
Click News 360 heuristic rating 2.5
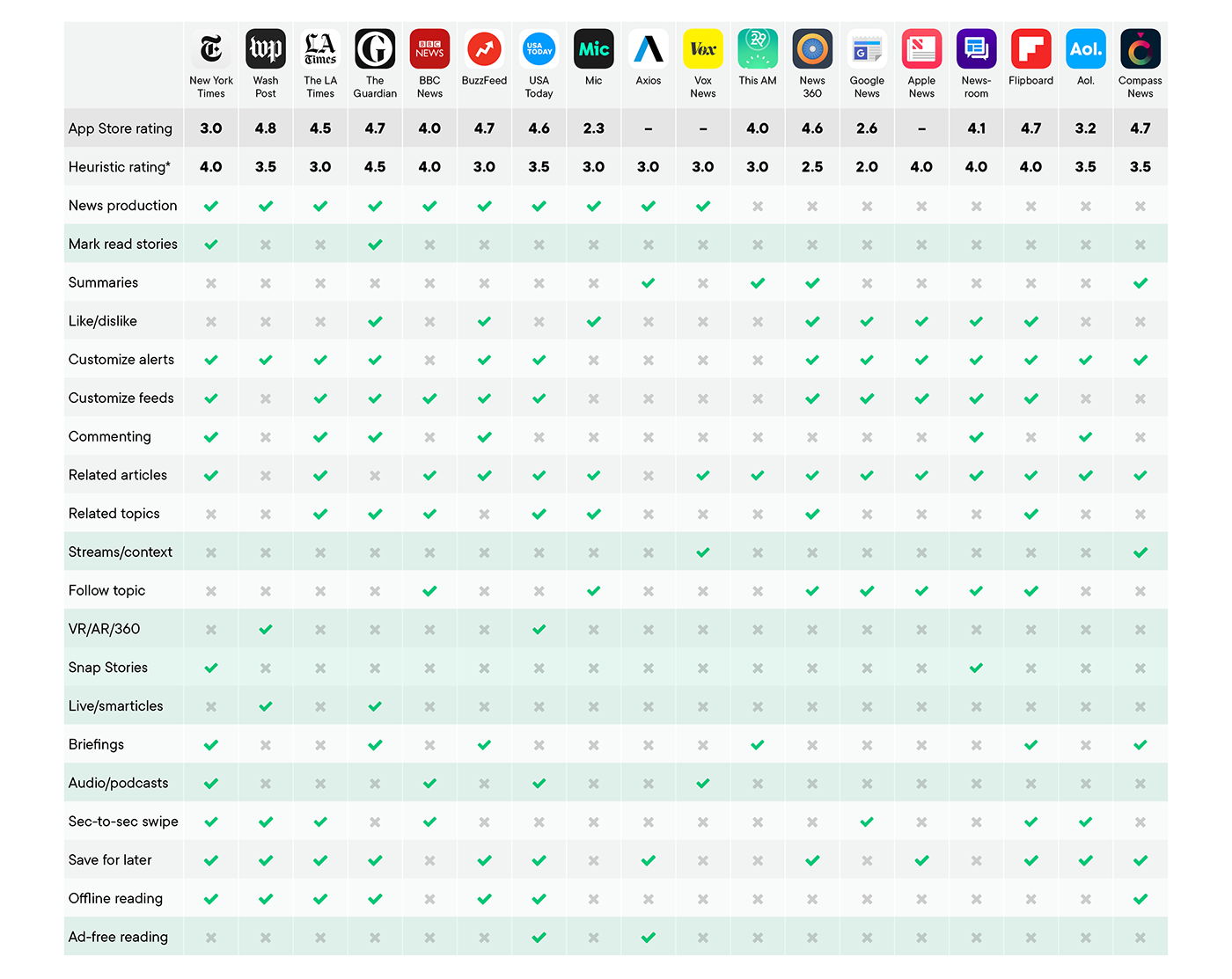[x=812, y=167]
